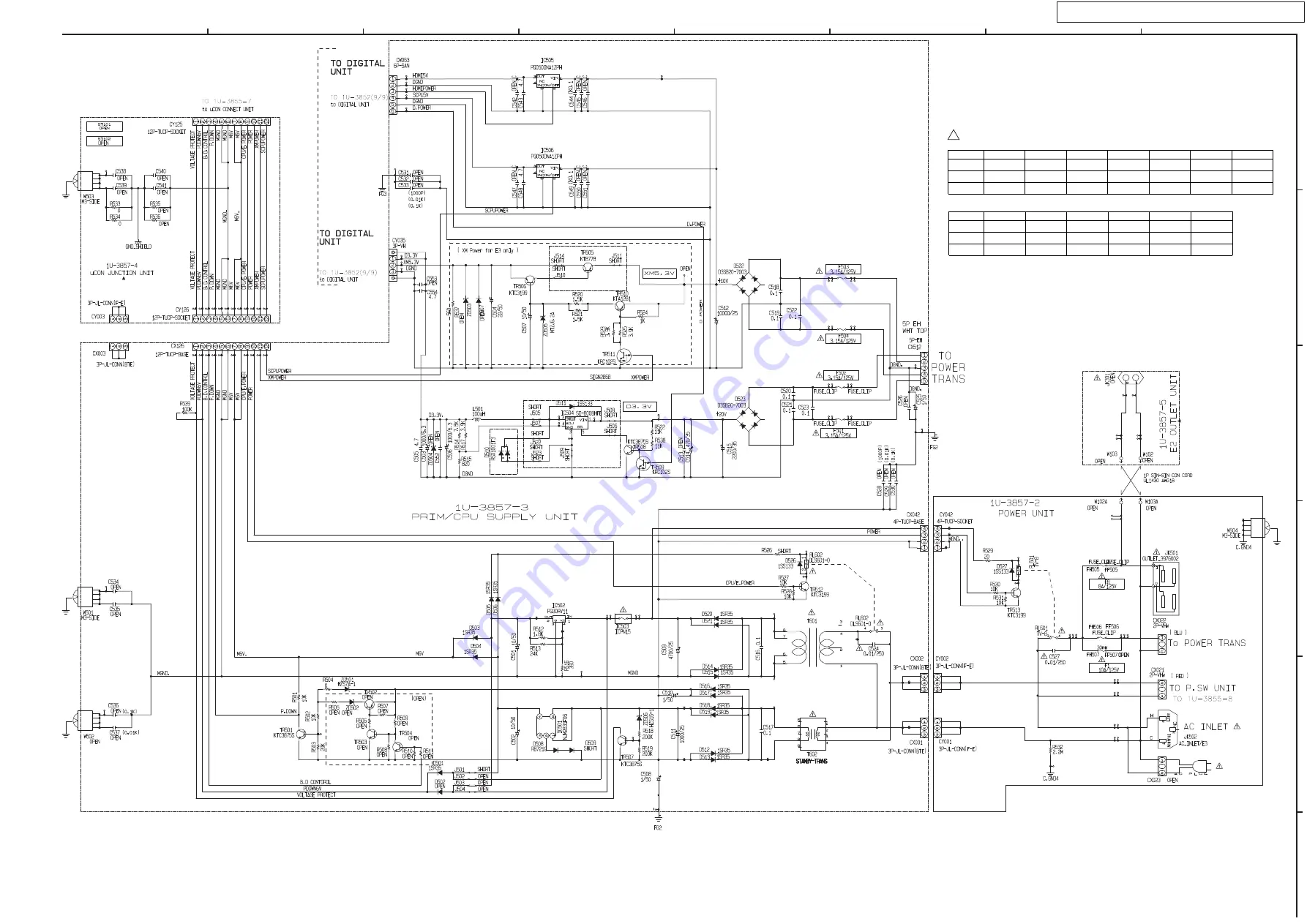
Task: Click the ST101 OPEN box
Action: pyautogui.click(x=105, y=127)
